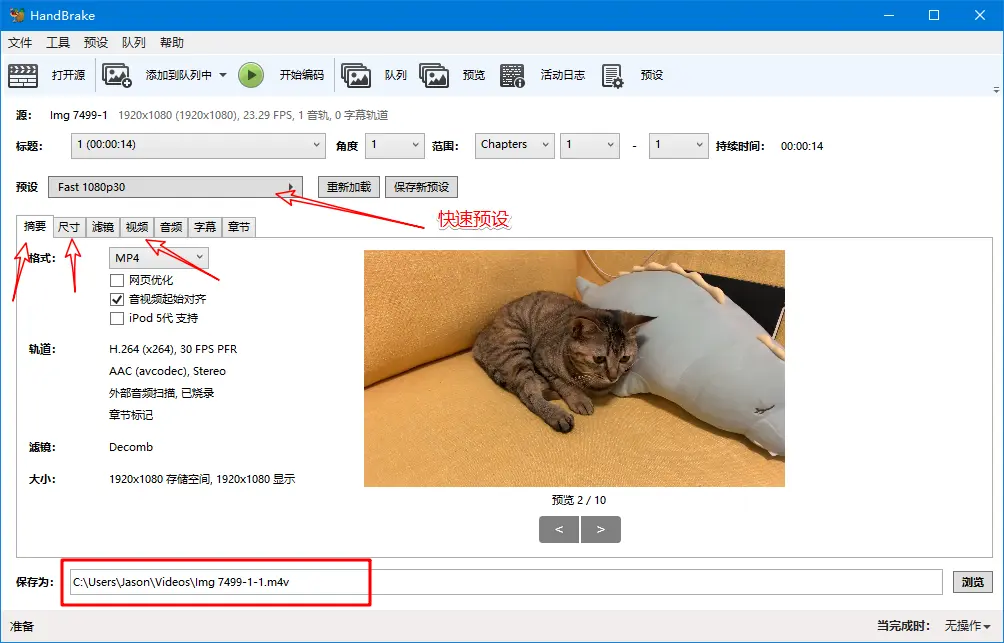Open the 队列 menu in menu bar
This screenshot has width=1004, height=643.
click(x=133, y=43)
